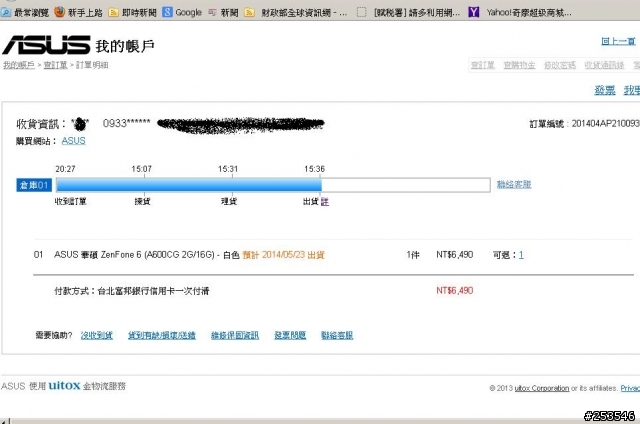This screenshot has width=640, height=424.
Task: Click the returnable quantity link 1
Action: coord(521,255)
